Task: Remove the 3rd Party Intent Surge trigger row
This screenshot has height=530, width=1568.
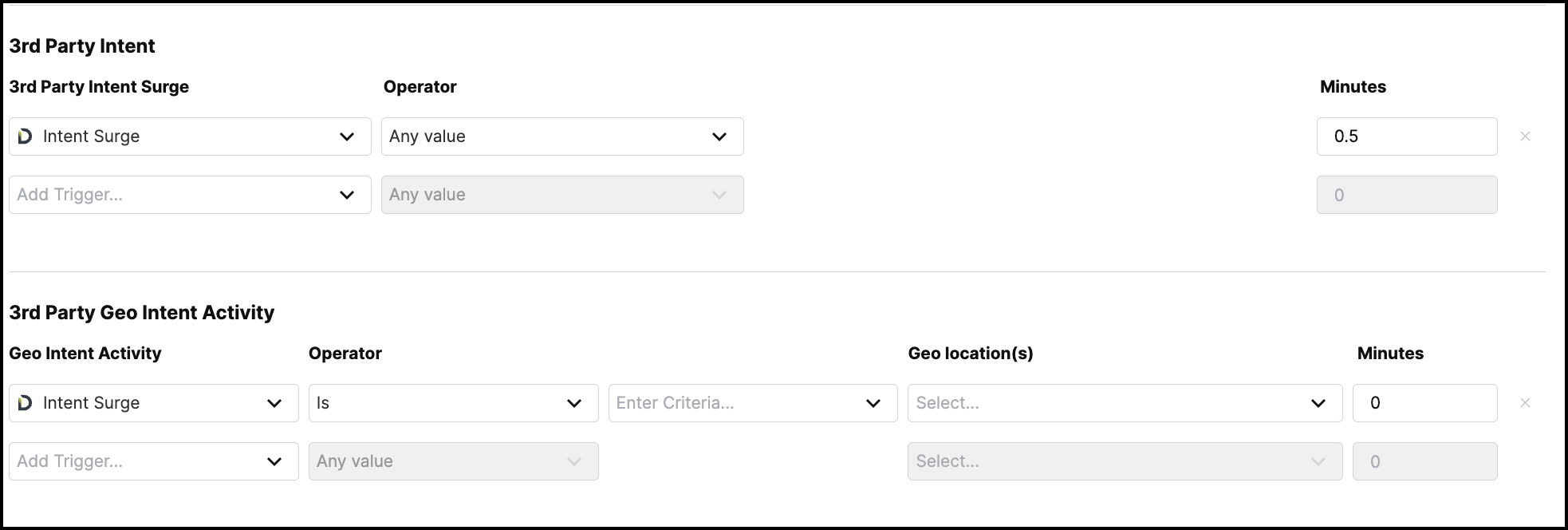Action: tap(1525, 136)
